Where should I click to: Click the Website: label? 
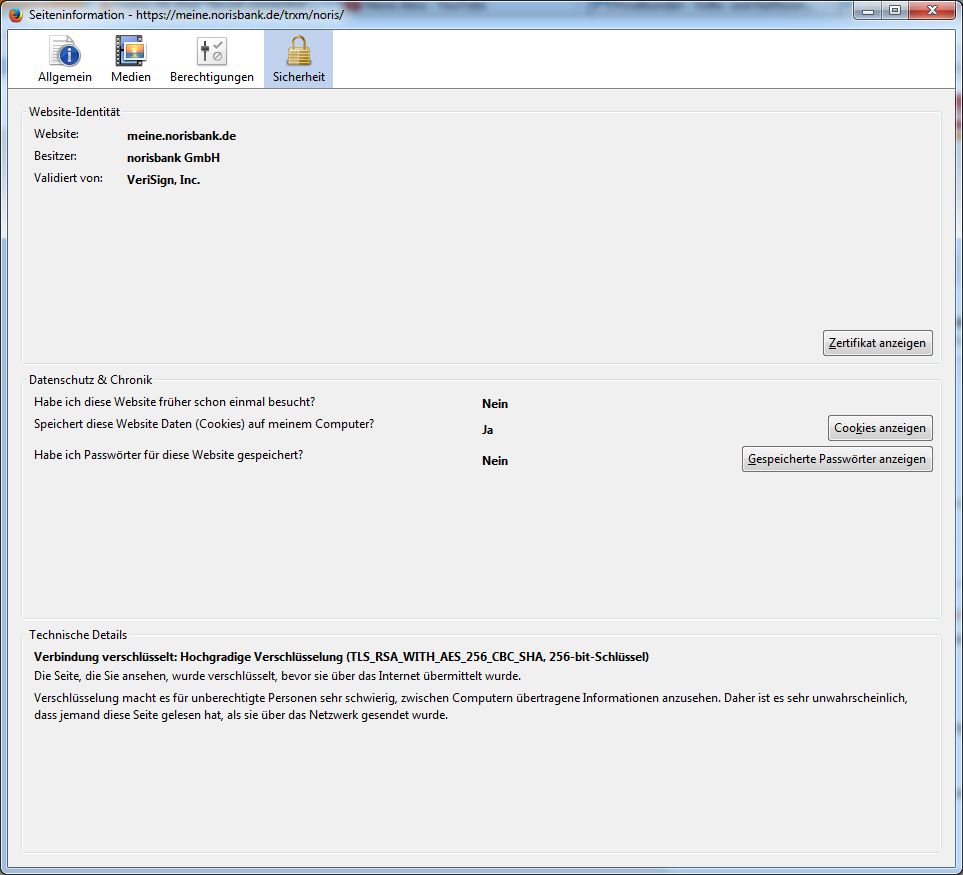click(x=56, y=134)
